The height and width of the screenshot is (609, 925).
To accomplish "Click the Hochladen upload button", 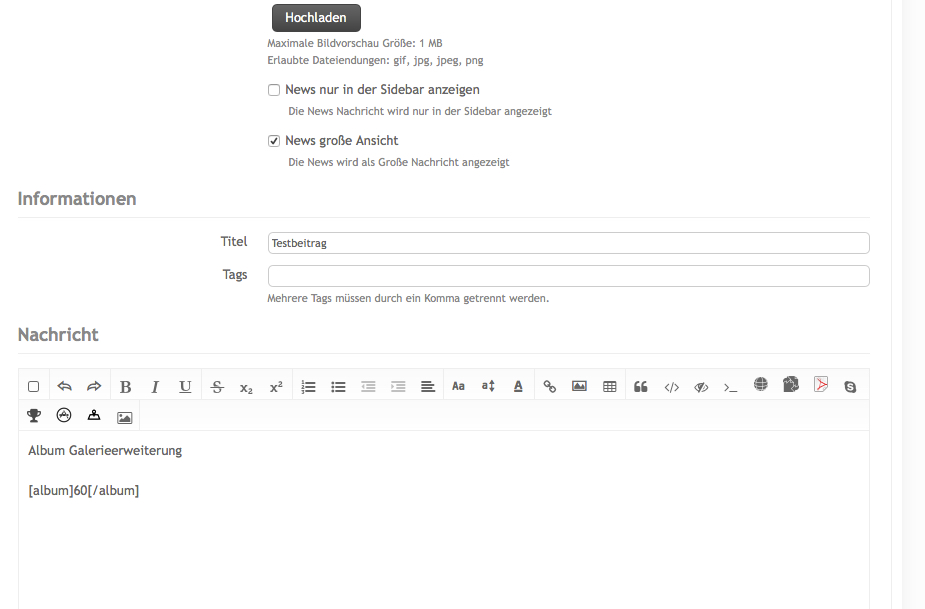I will coord(316,18).
